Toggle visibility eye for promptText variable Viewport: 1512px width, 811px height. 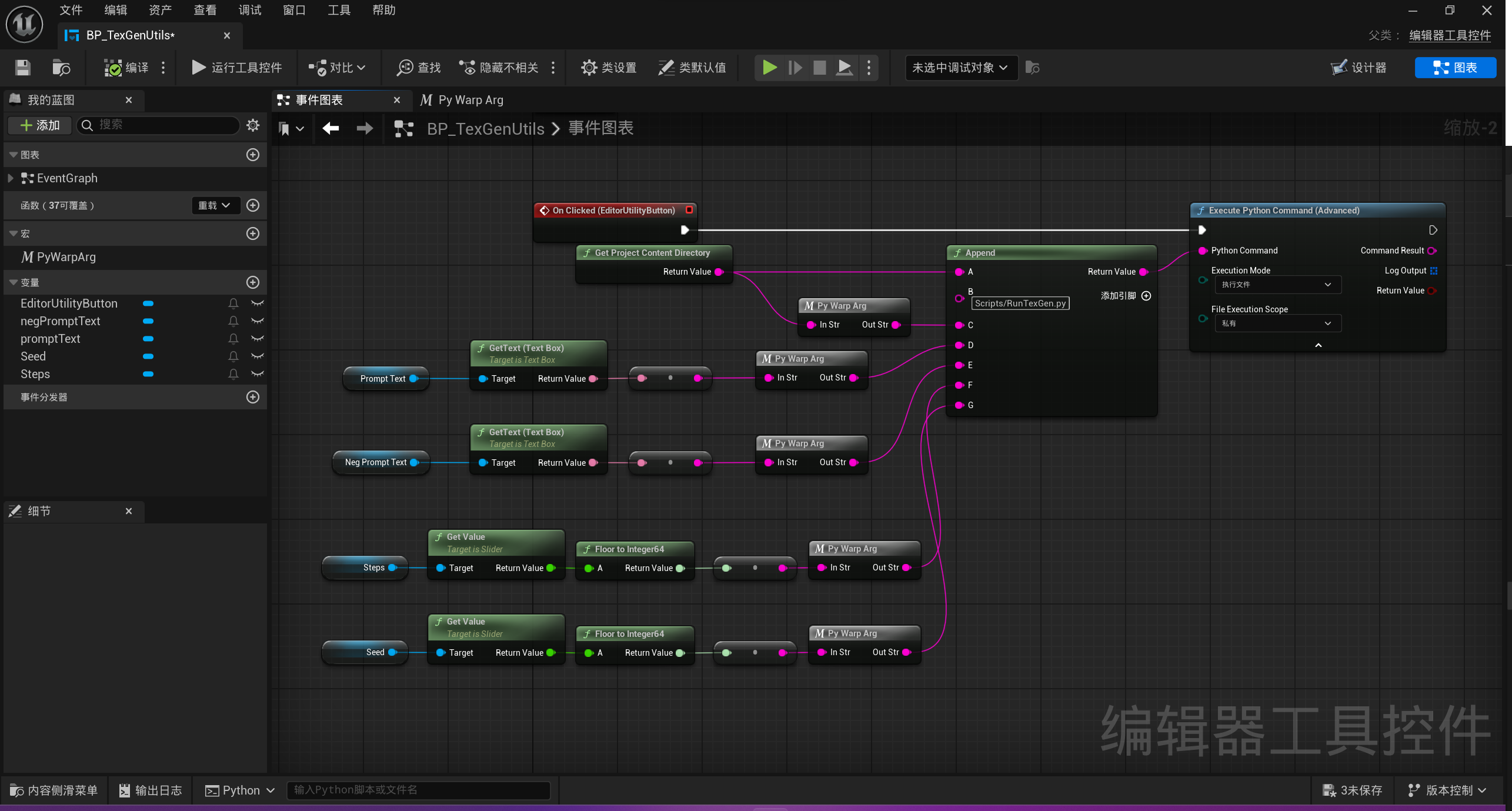pos(257,339)
